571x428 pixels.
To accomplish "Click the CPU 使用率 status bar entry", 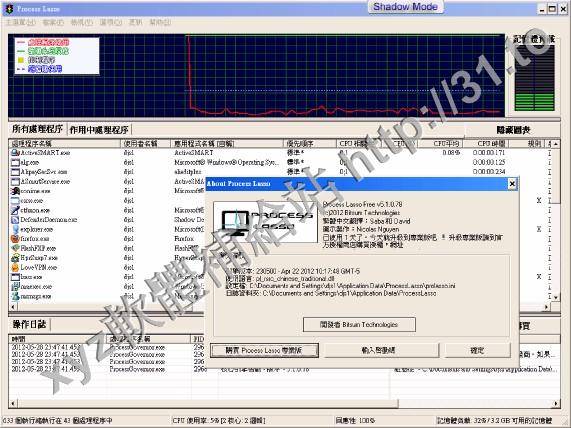I will tap(219, 421).
